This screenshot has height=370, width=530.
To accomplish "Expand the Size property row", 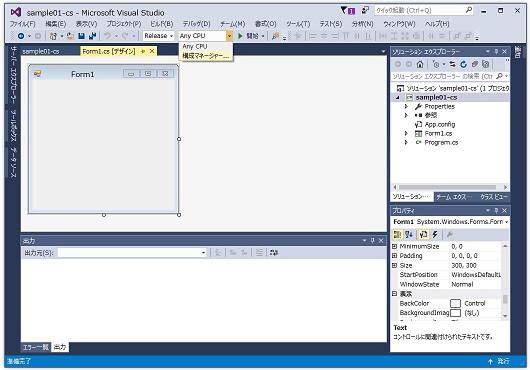I will [394, 266].
